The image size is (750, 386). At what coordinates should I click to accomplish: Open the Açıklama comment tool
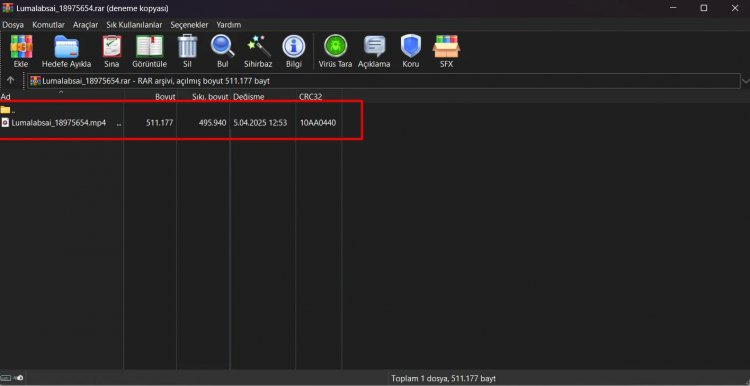pos(374,51)
